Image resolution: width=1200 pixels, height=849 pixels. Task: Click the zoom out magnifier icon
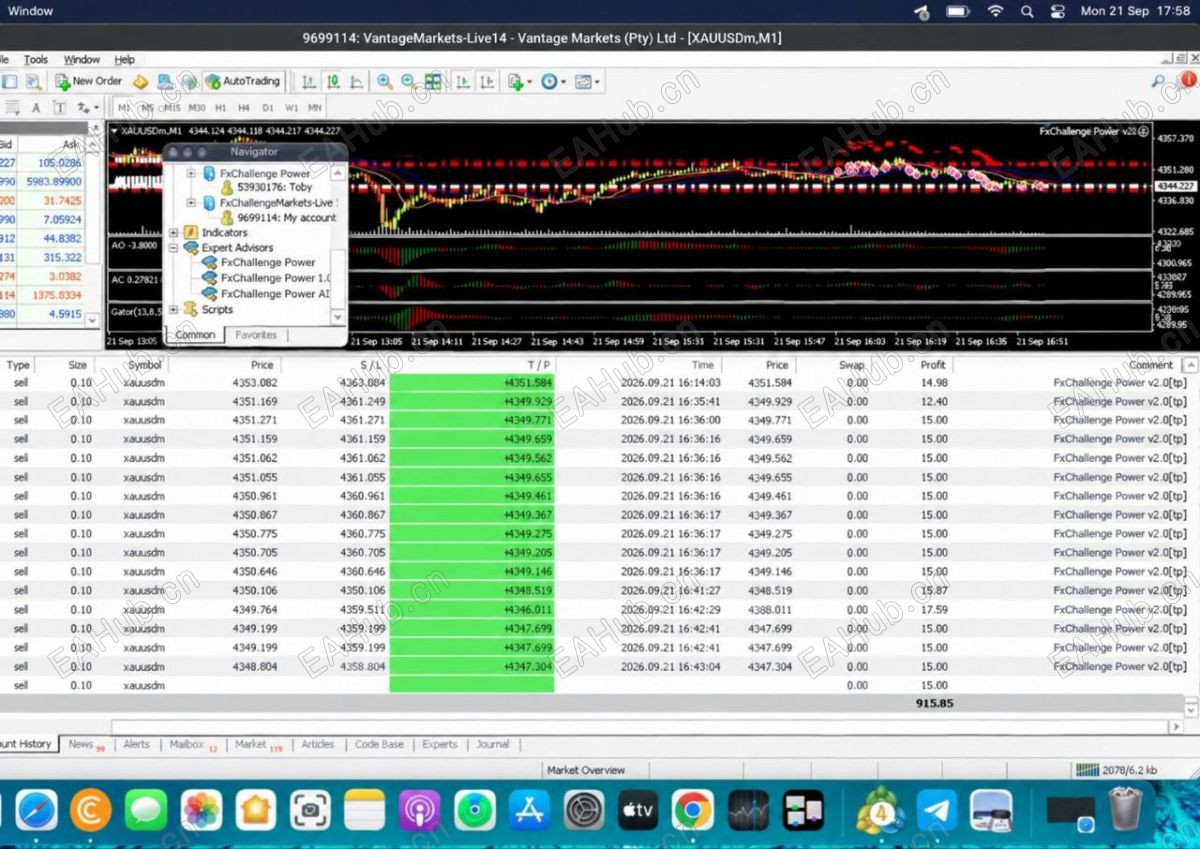coord(409,82)
